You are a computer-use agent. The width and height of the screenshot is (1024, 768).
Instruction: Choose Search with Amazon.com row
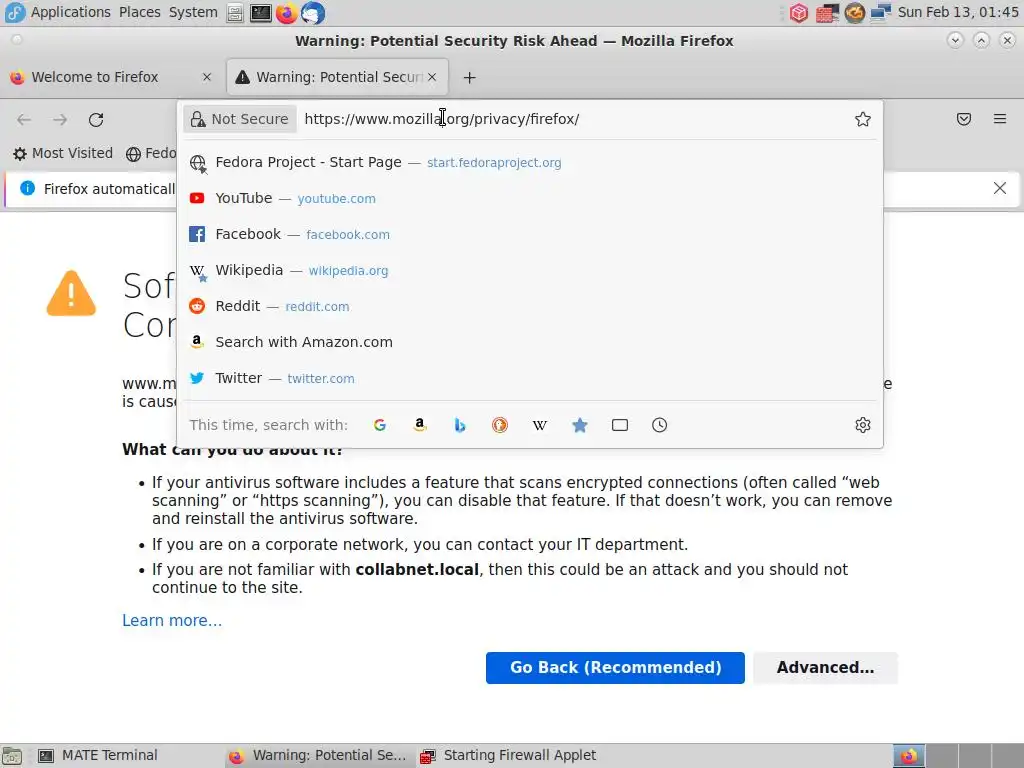coord(530,342)
